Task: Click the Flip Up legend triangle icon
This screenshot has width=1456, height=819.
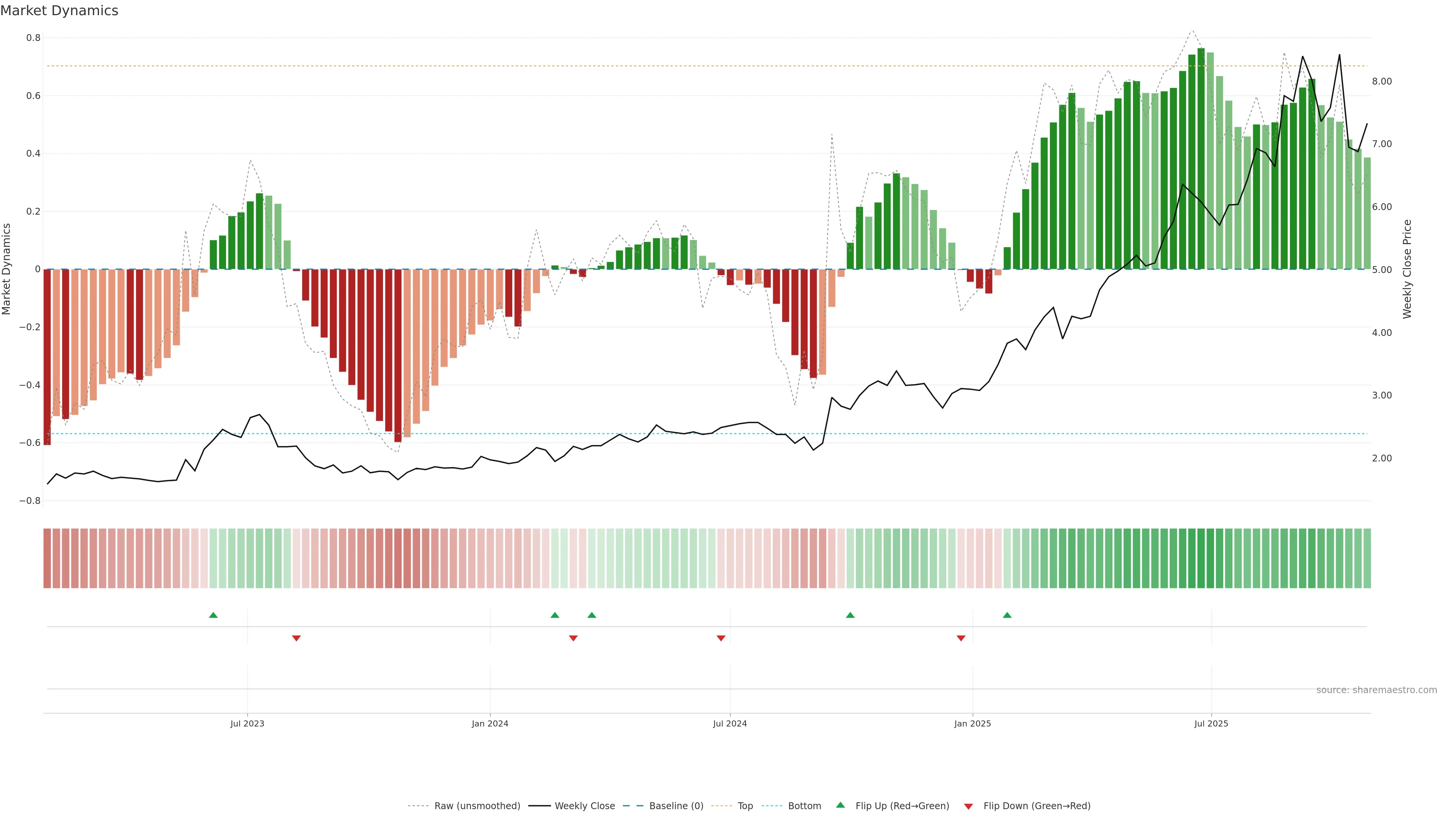Action: click(x=841, y=805)
